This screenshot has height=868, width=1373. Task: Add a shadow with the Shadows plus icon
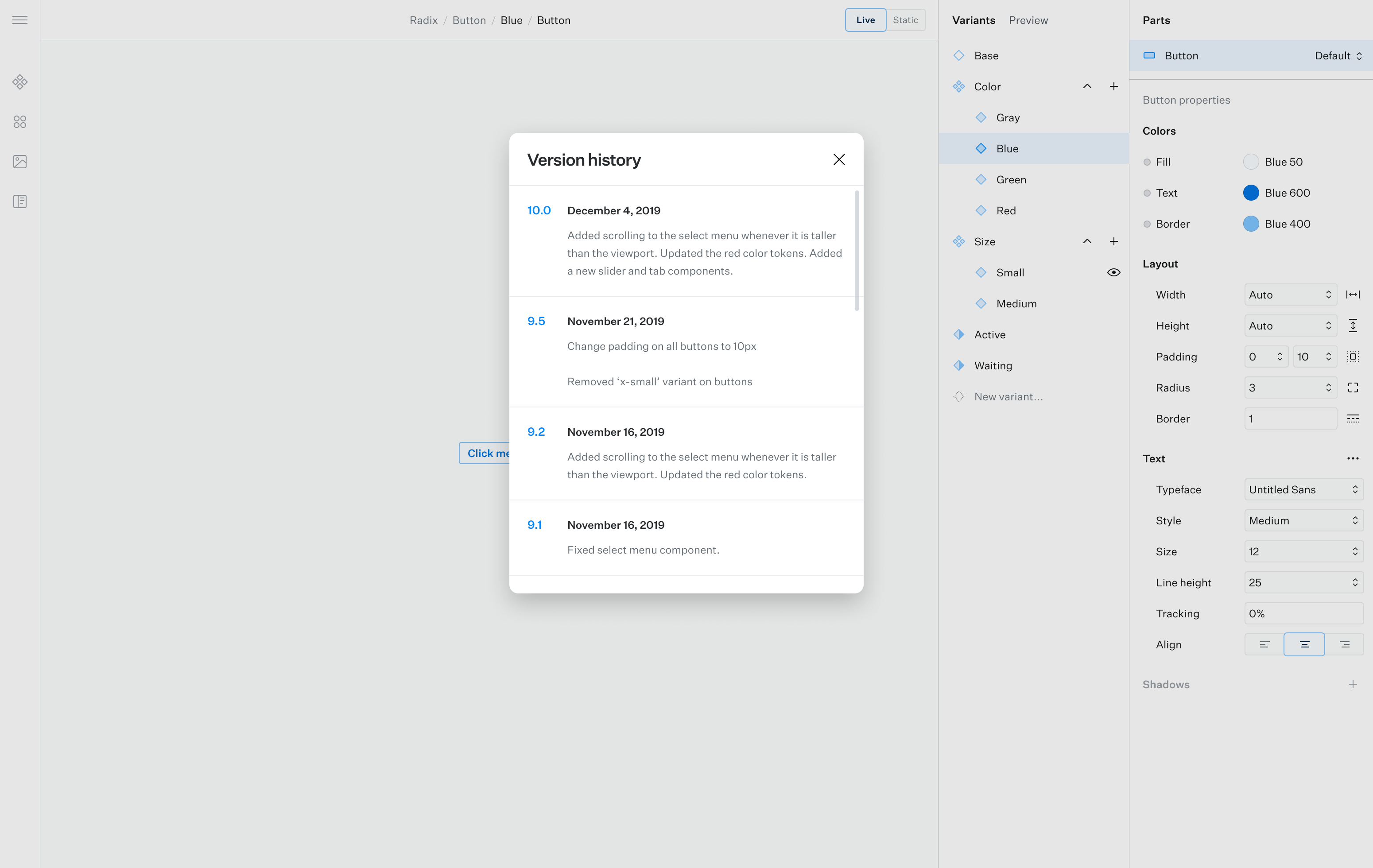pyautogui.click(x=1353, y=684)
